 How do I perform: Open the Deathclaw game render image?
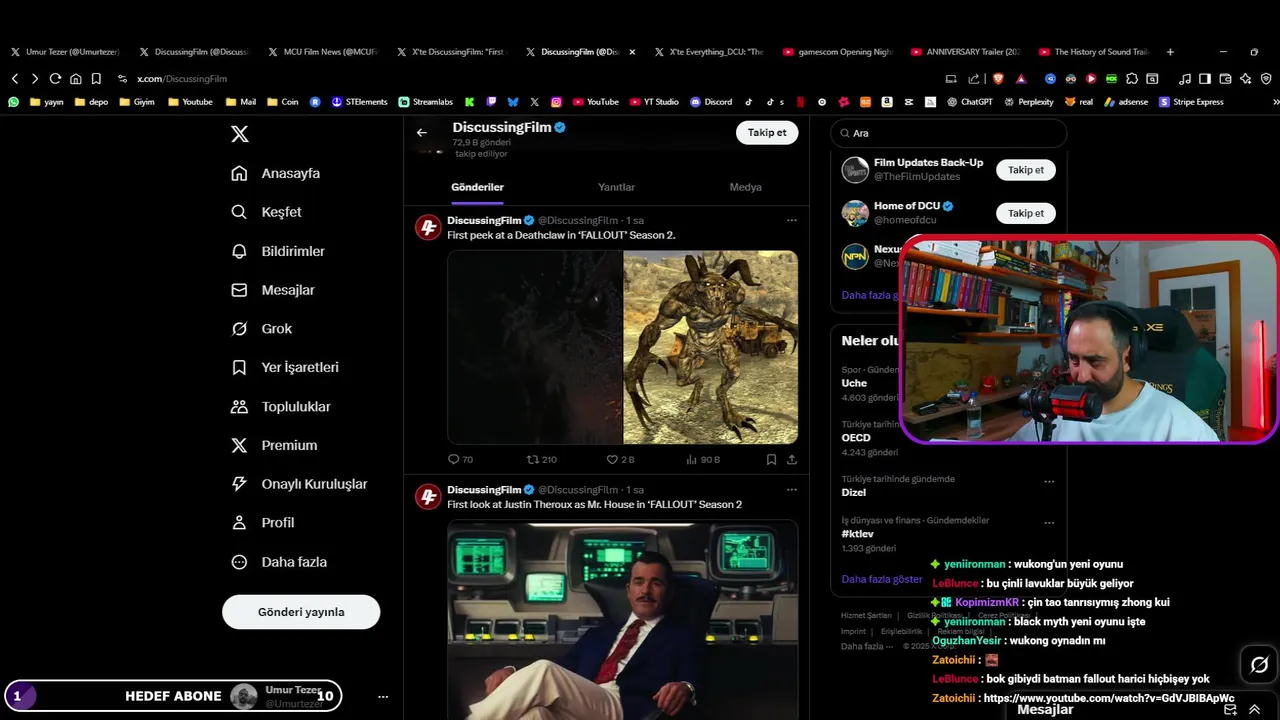point(711,347)
